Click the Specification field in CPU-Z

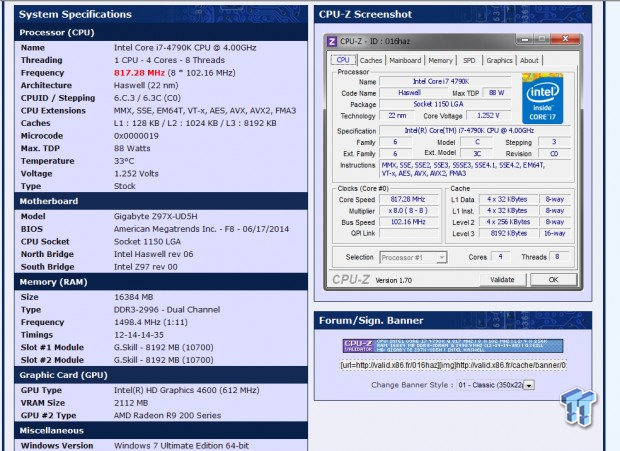[x=474, y=130]
